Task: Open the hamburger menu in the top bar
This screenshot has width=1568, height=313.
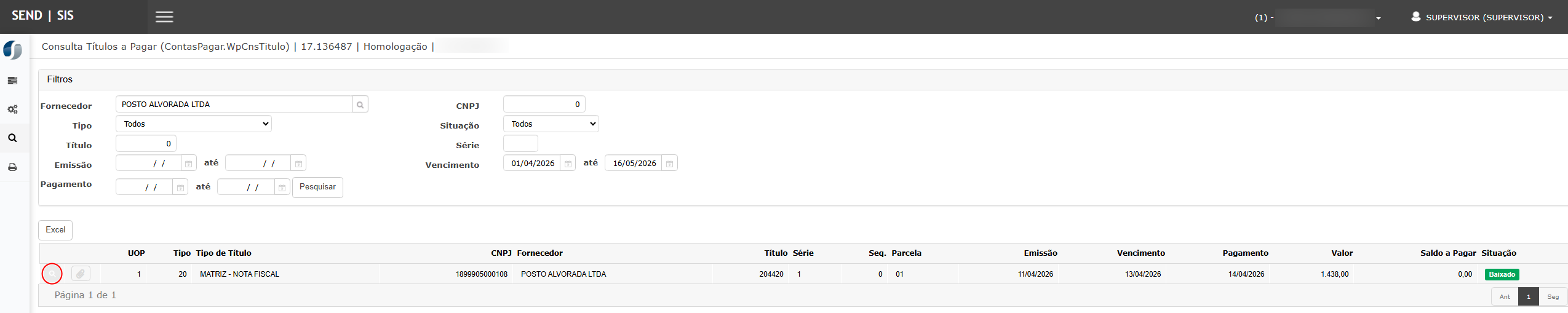Action: (164, 17)
